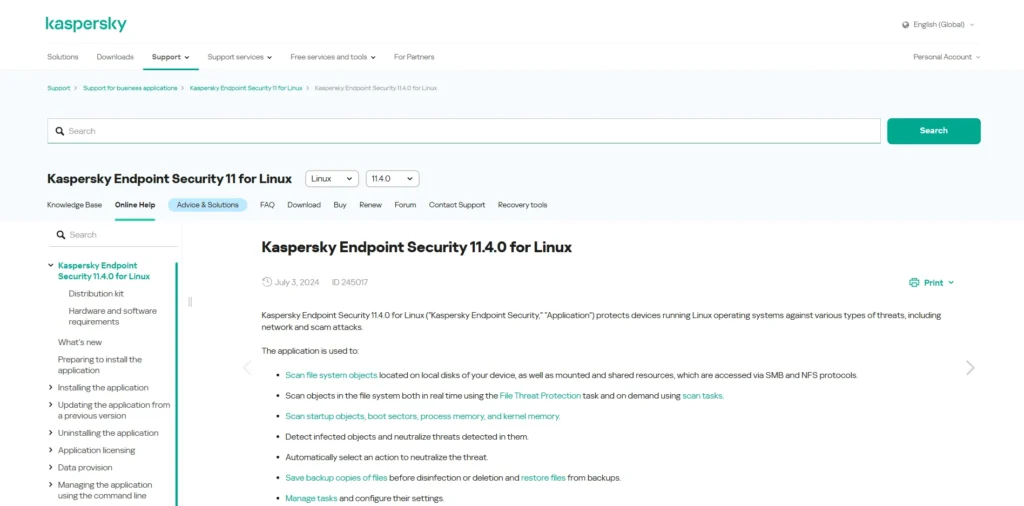Open the English (Global) language dropdown
The height and width of the screenshot is (506, 1024).
click(x=938, y=25)
